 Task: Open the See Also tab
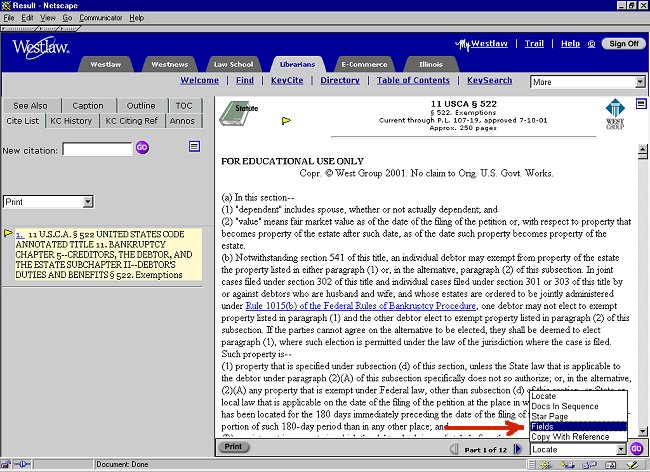[x=30, y=106]
